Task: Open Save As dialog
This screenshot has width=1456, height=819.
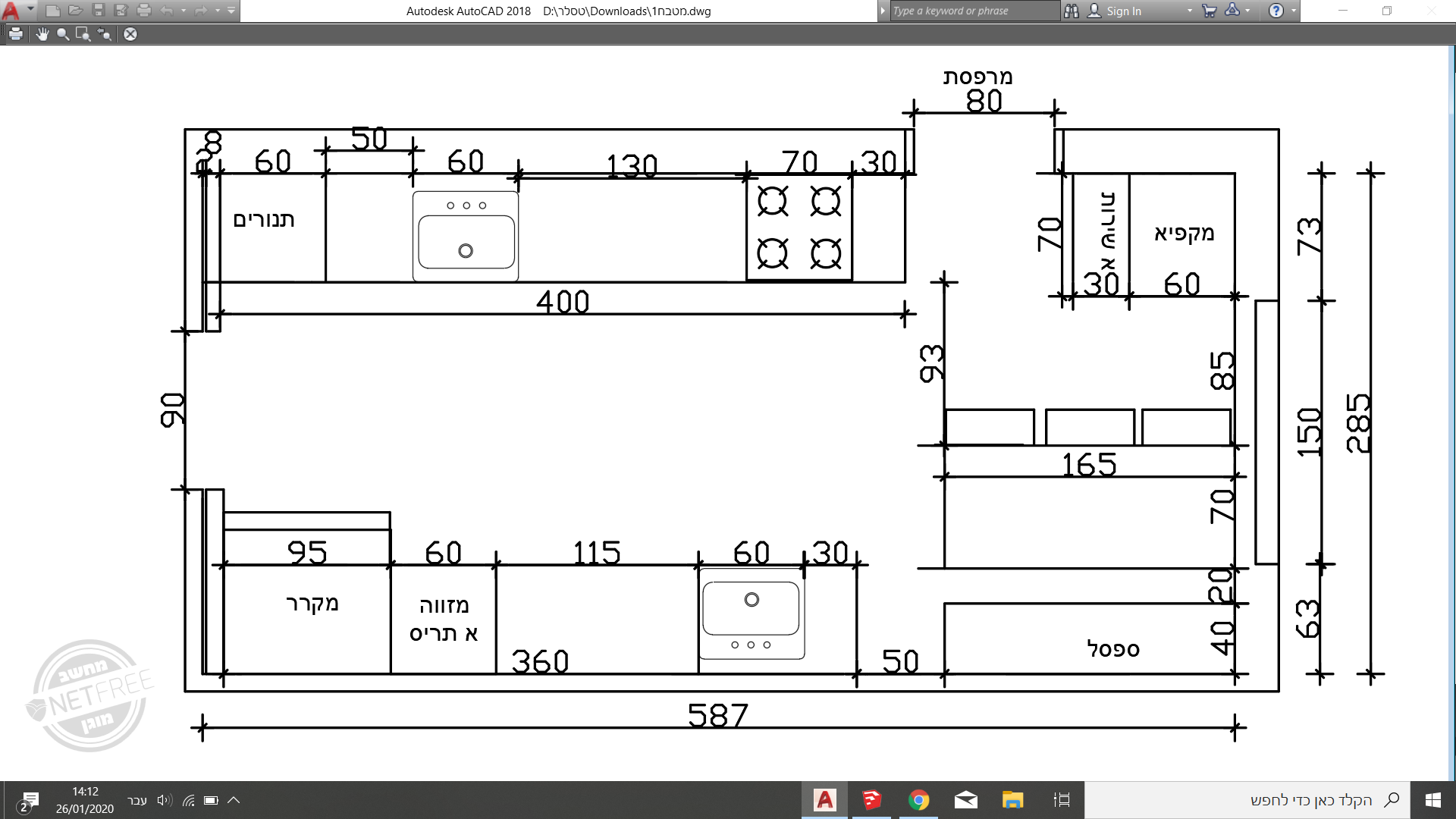Action: pos(120,10)
